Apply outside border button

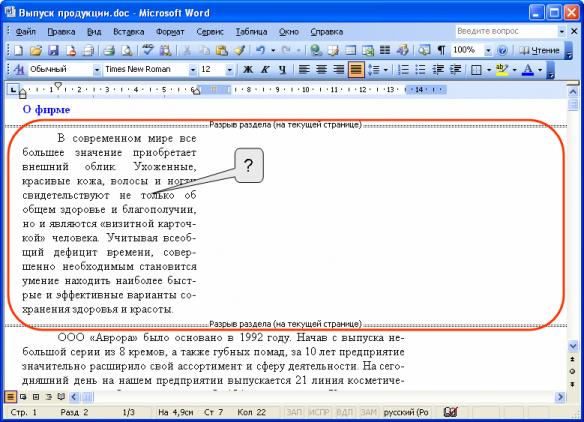pyautogui.click(x=476, y=69)
